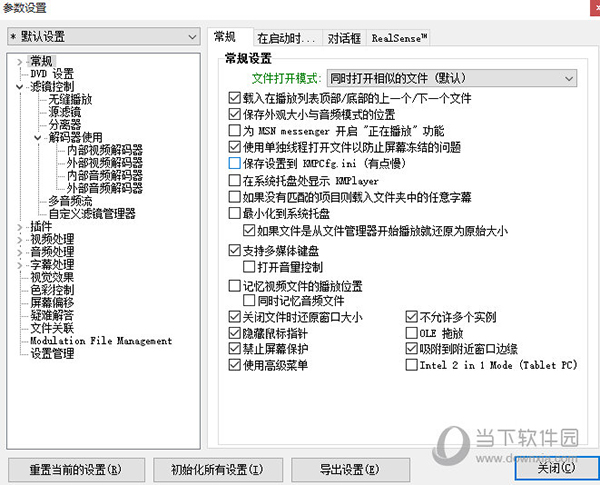Uncheck 支持多媒体键盘 checkbox
This screenshot has width=600, height=485.
point(234,250)
